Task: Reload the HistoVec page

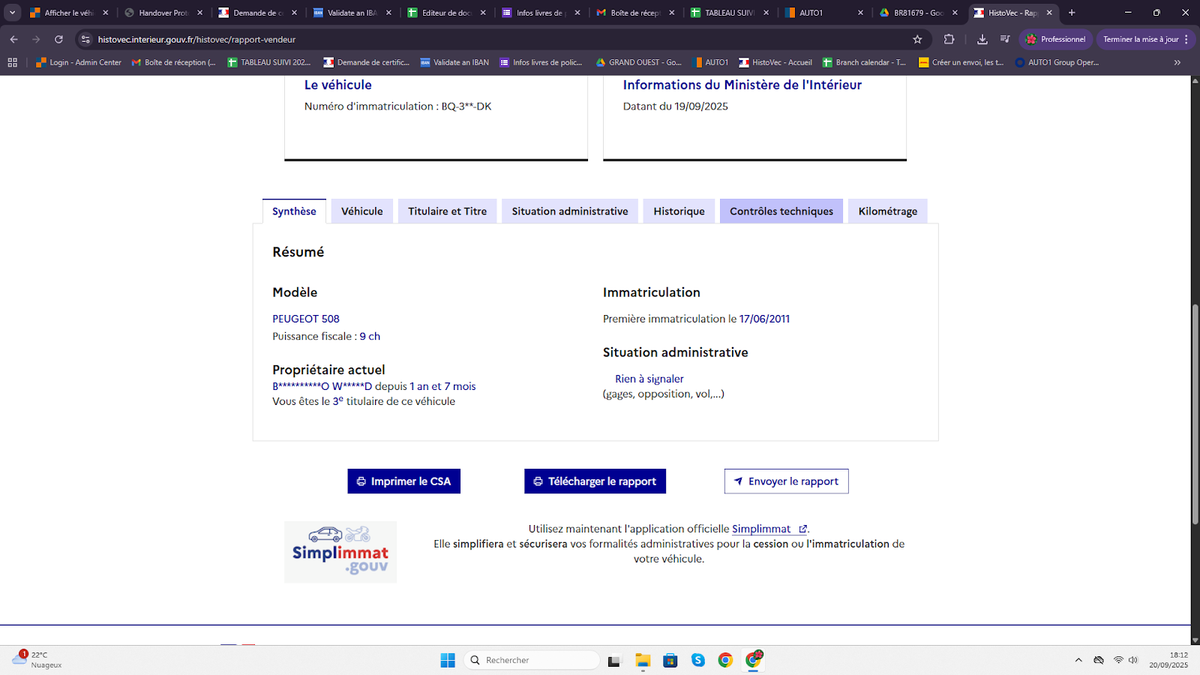Action: (x=59, y=39)
